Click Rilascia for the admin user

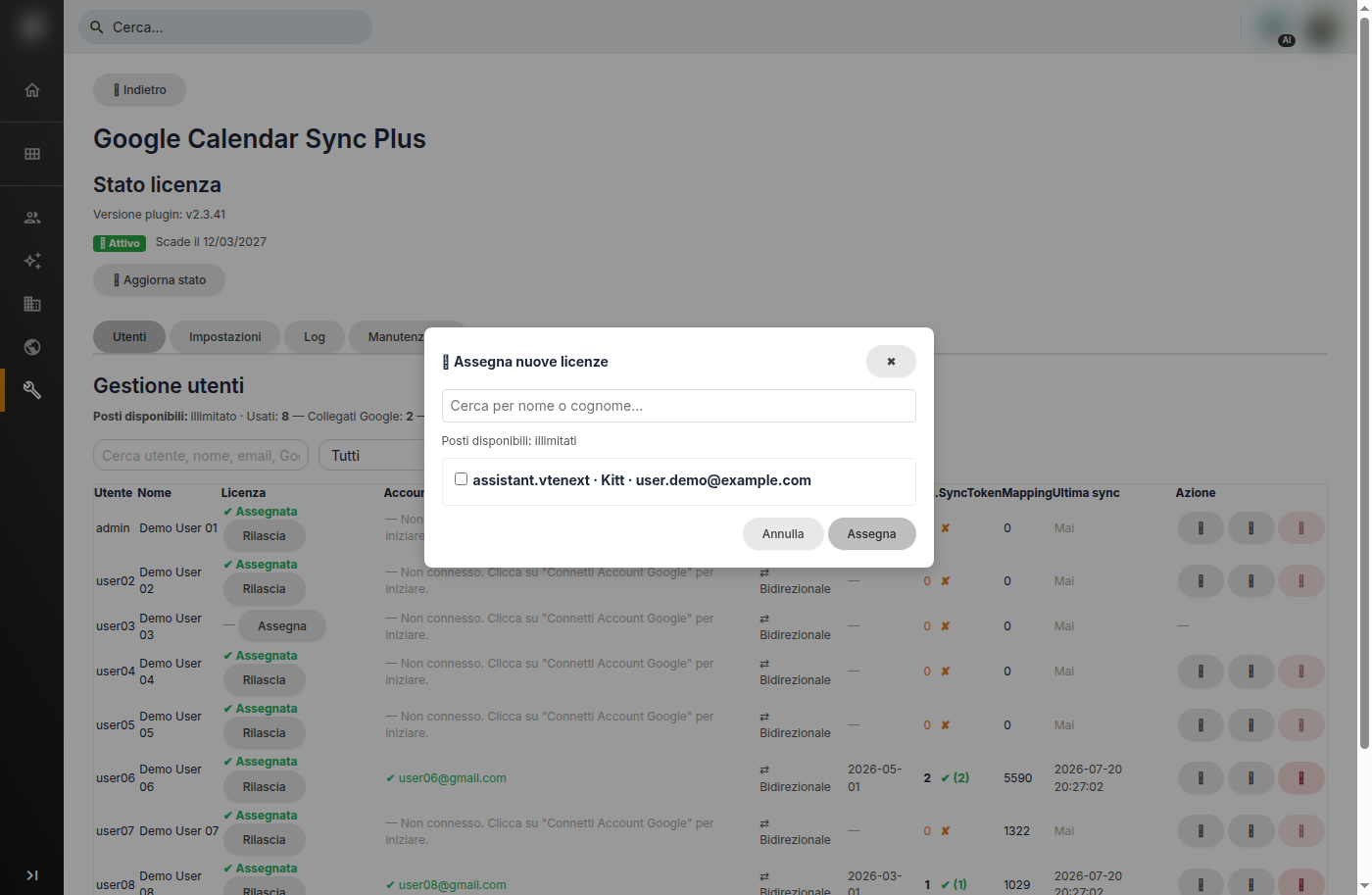[x=265, y=536]
